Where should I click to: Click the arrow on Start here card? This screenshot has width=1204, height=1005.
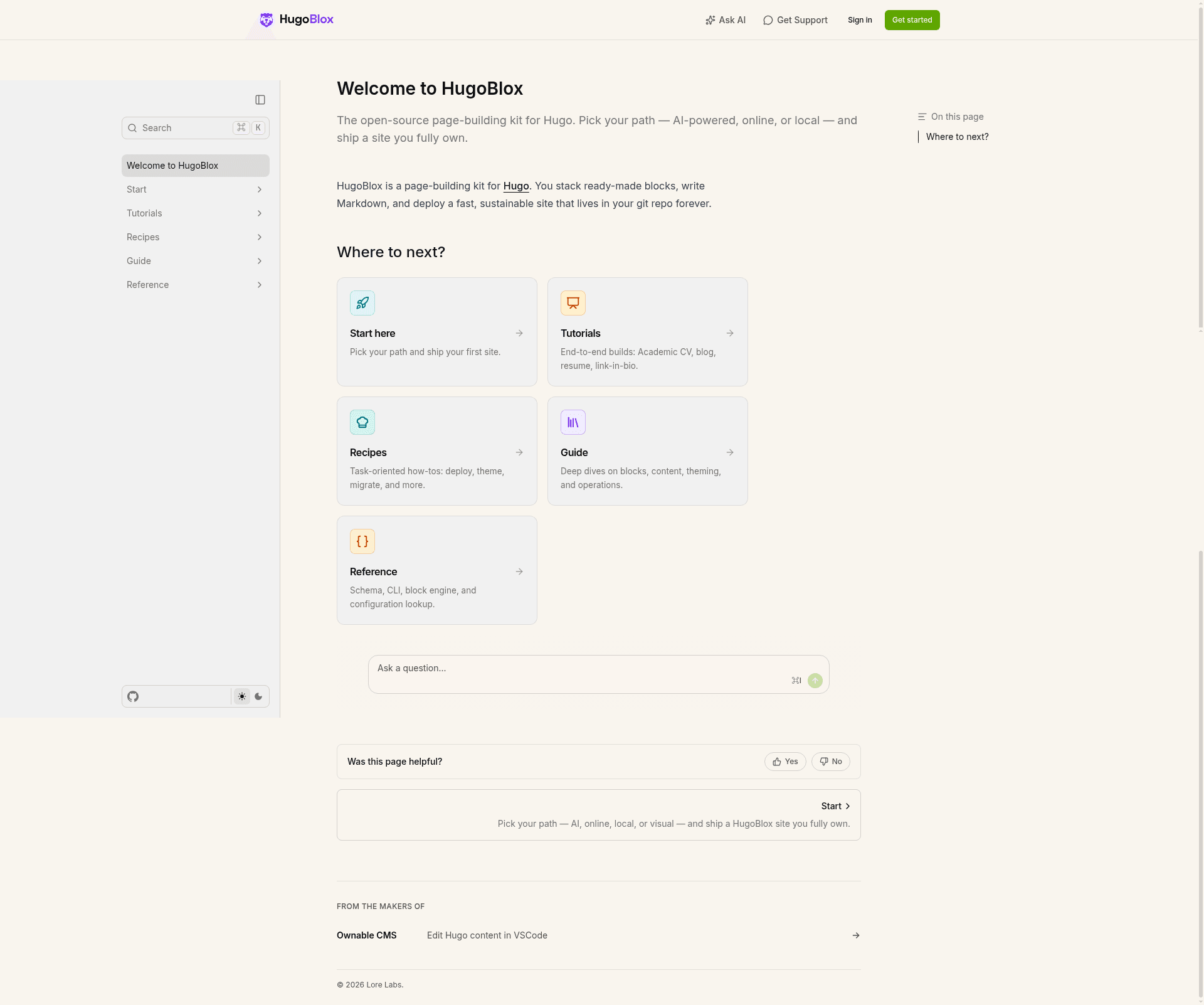coord(519,333)
